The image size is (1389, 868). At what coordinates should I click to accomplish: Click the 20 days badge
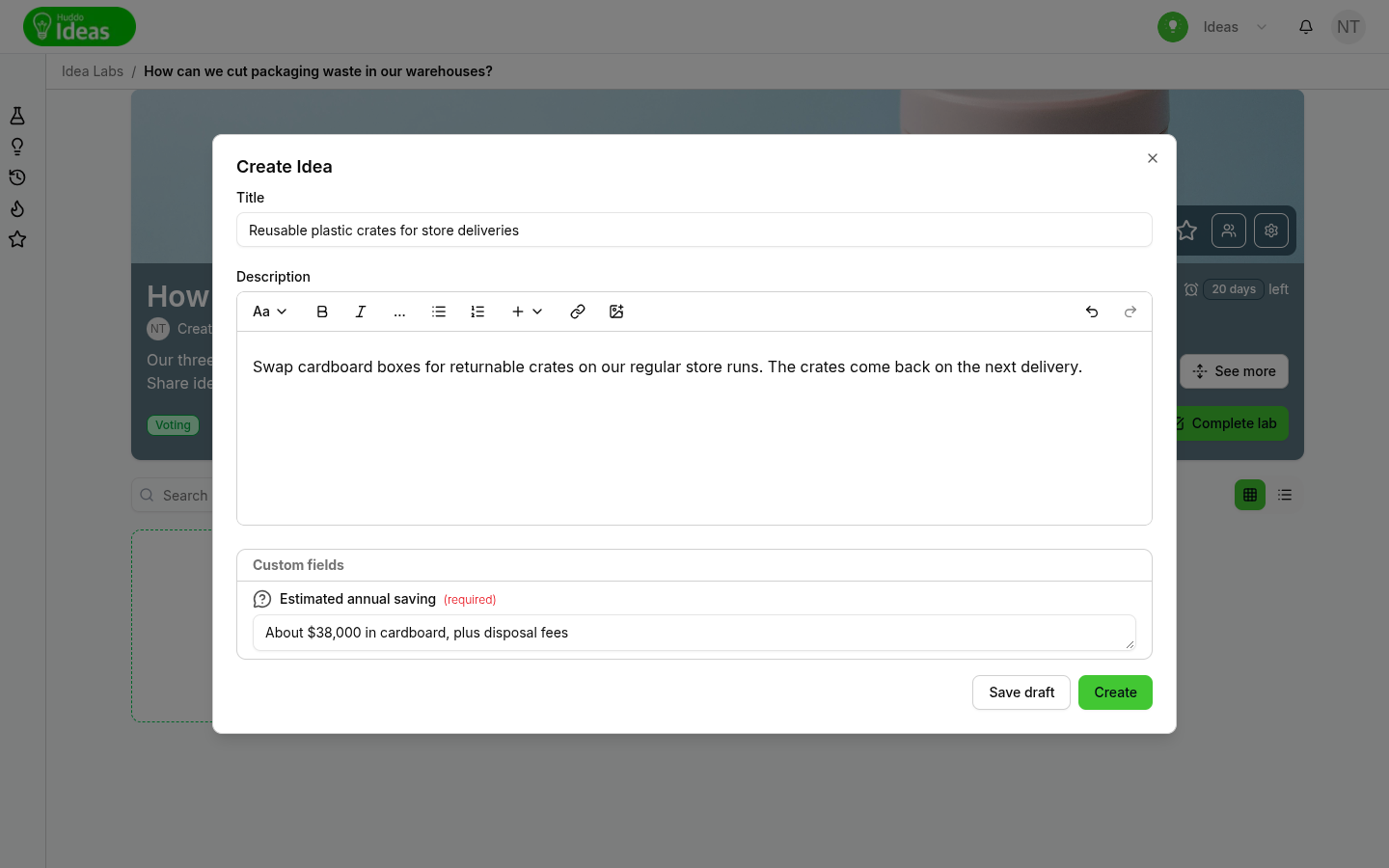point(1234,289)
